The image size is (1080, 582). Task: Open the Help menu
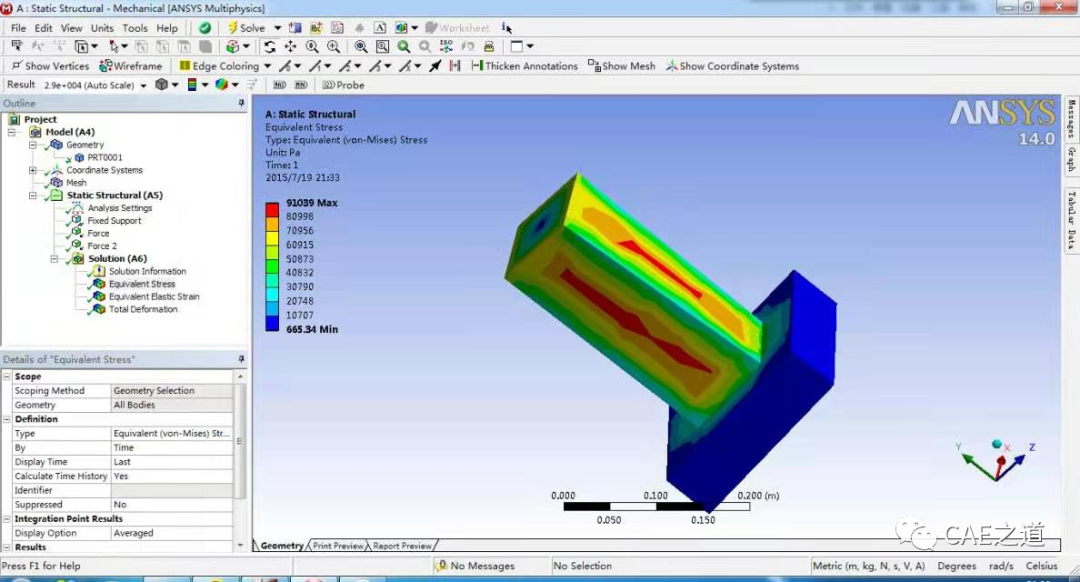[x=167, y=28]
